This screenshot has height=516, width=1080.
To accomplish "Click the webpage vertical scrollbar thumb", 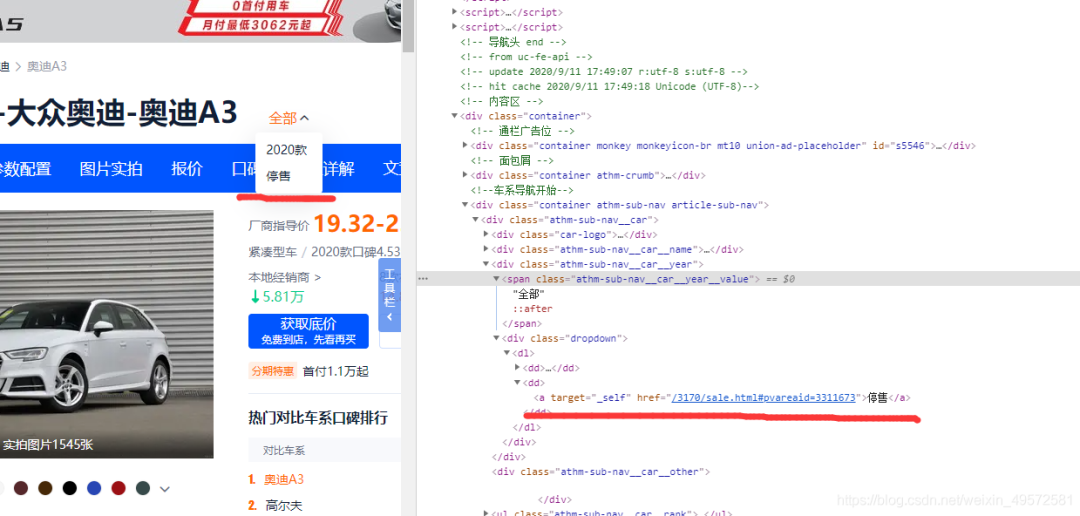I will 408,25.
